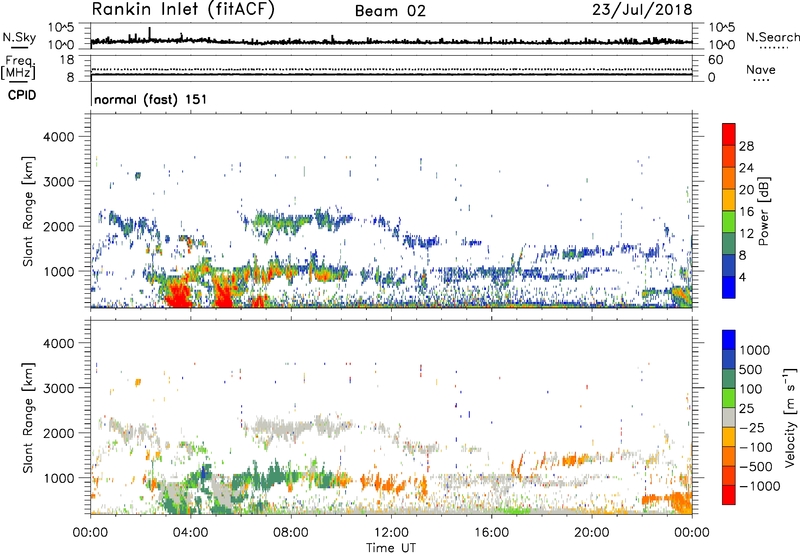This screenshot has width=800, height=554.
Task: Select the 'Freq. [MHz]' axis label
Action: click(19, 67)
